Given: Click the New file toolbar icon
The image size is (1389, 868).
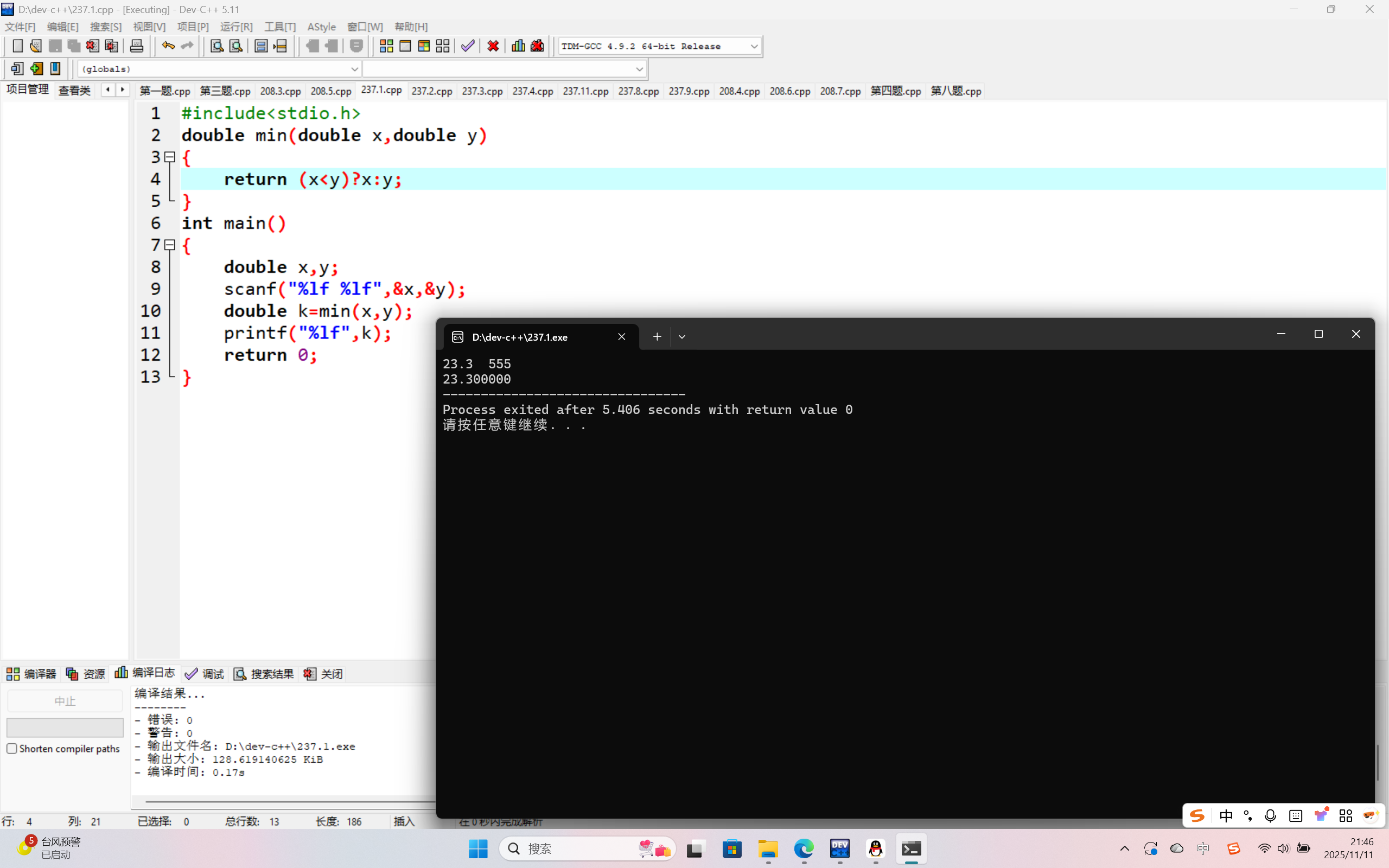Looking at the screenshot, I should 17,46.
